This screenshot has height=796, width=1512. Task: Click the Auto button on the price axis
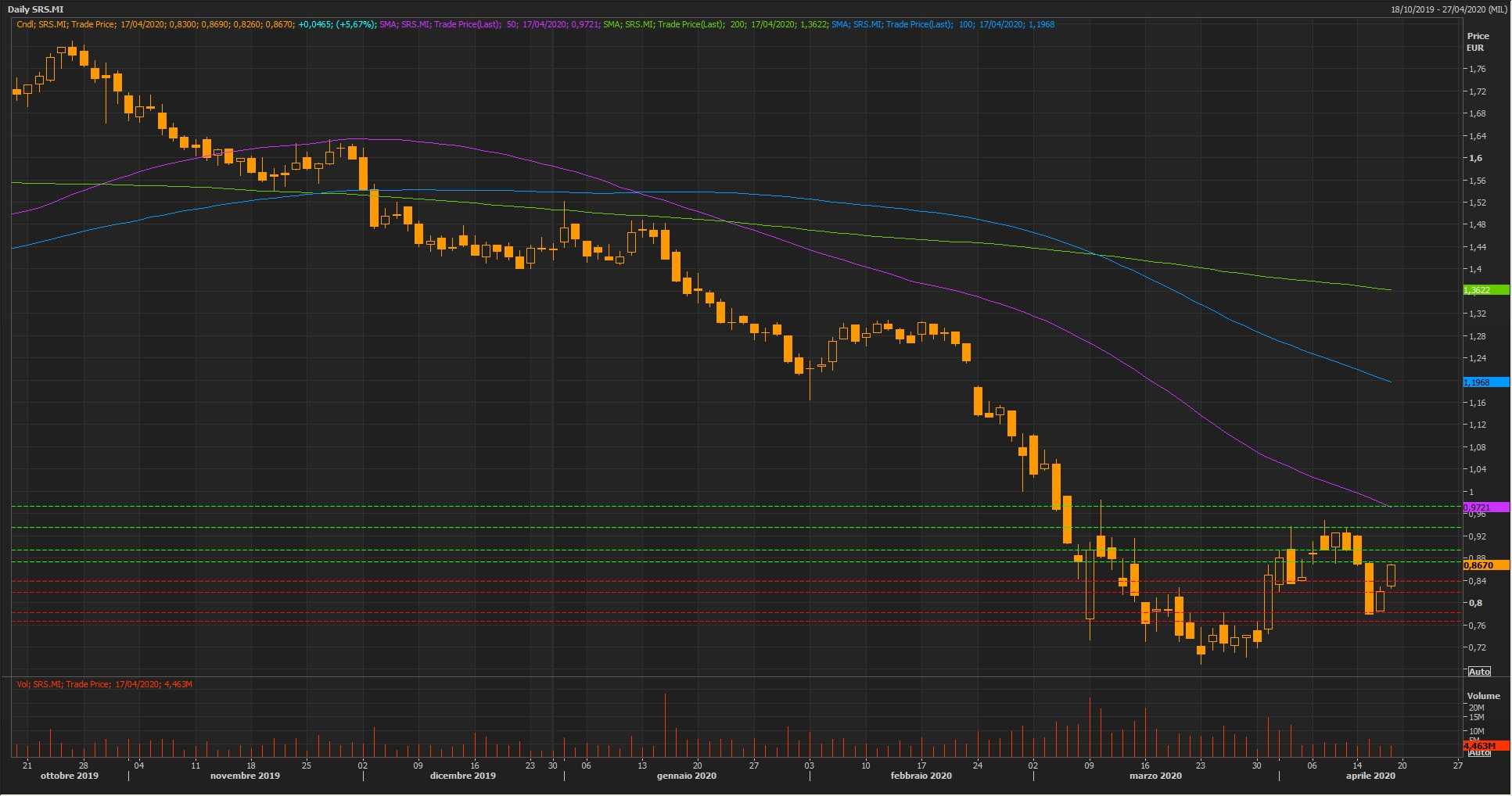coord(1478,672)
